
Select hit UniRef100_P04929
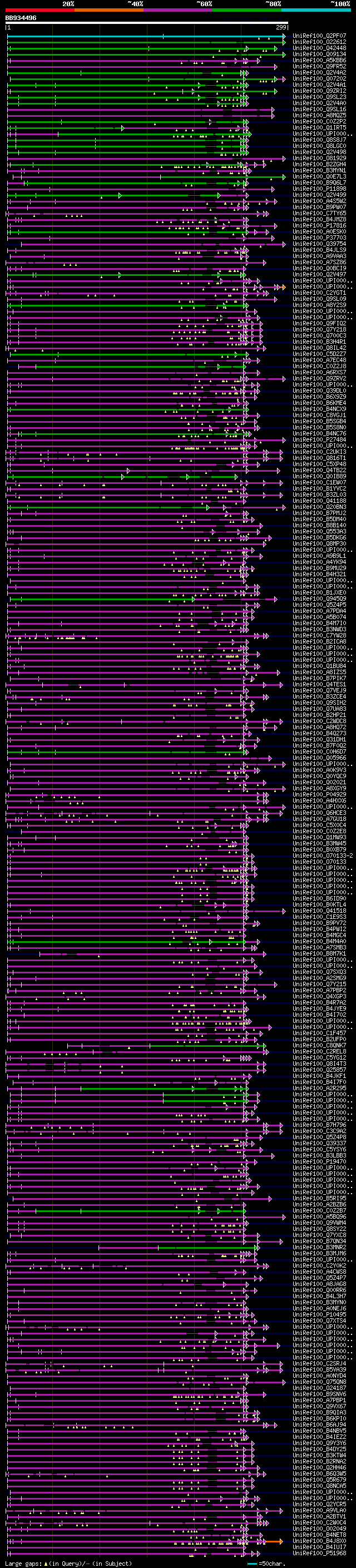pos(319,794)
